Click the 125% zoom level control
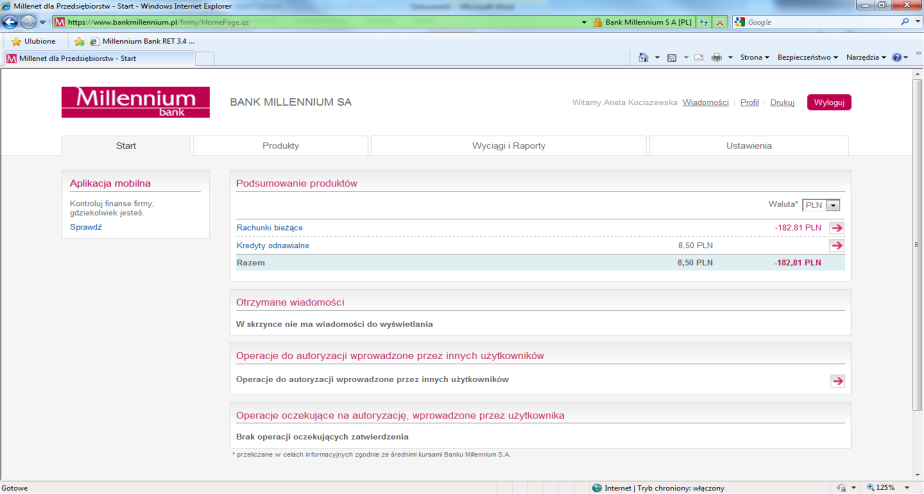The height and width of the screenshot is (494, 924). [882, 488]
